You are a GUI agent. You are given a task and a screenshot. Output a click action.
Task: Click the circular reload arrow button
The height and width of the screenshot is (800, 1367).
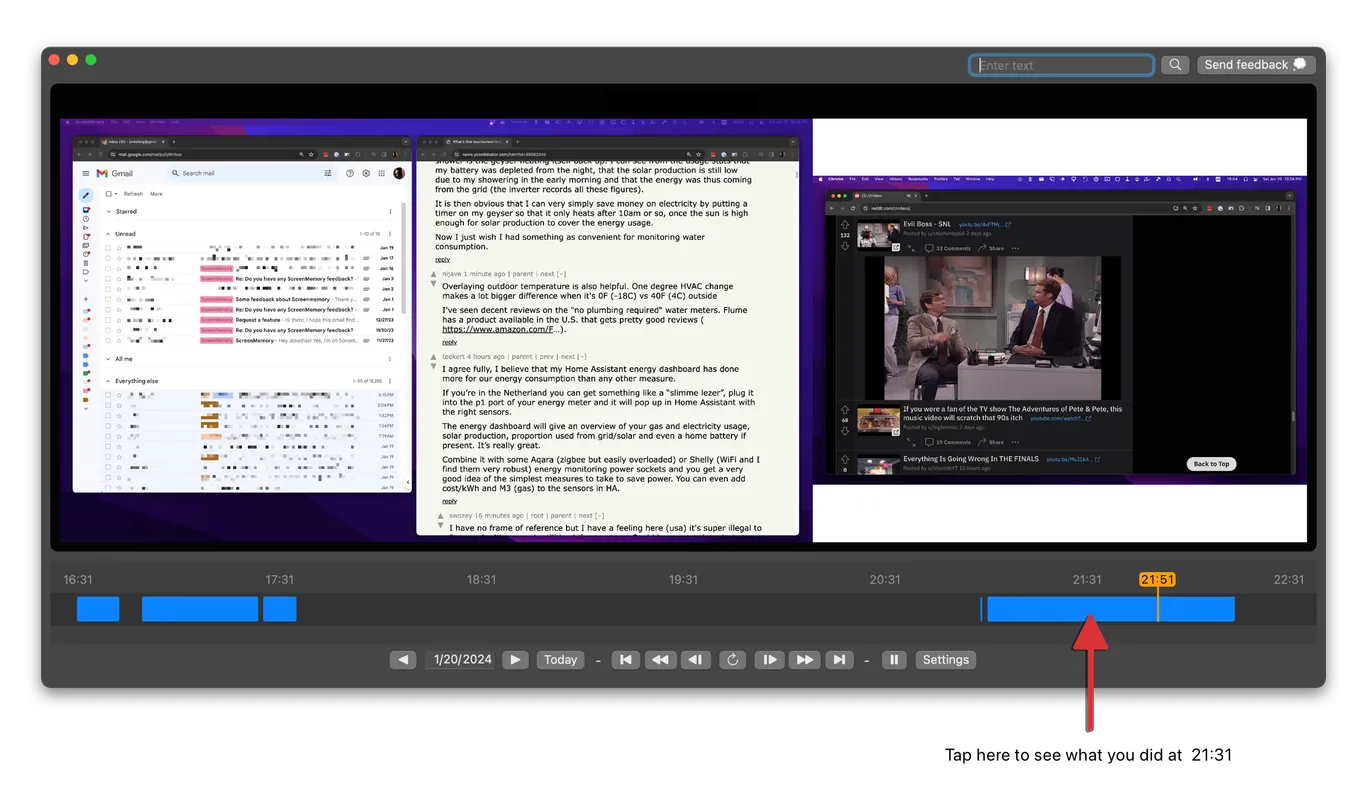pos(732,660)
